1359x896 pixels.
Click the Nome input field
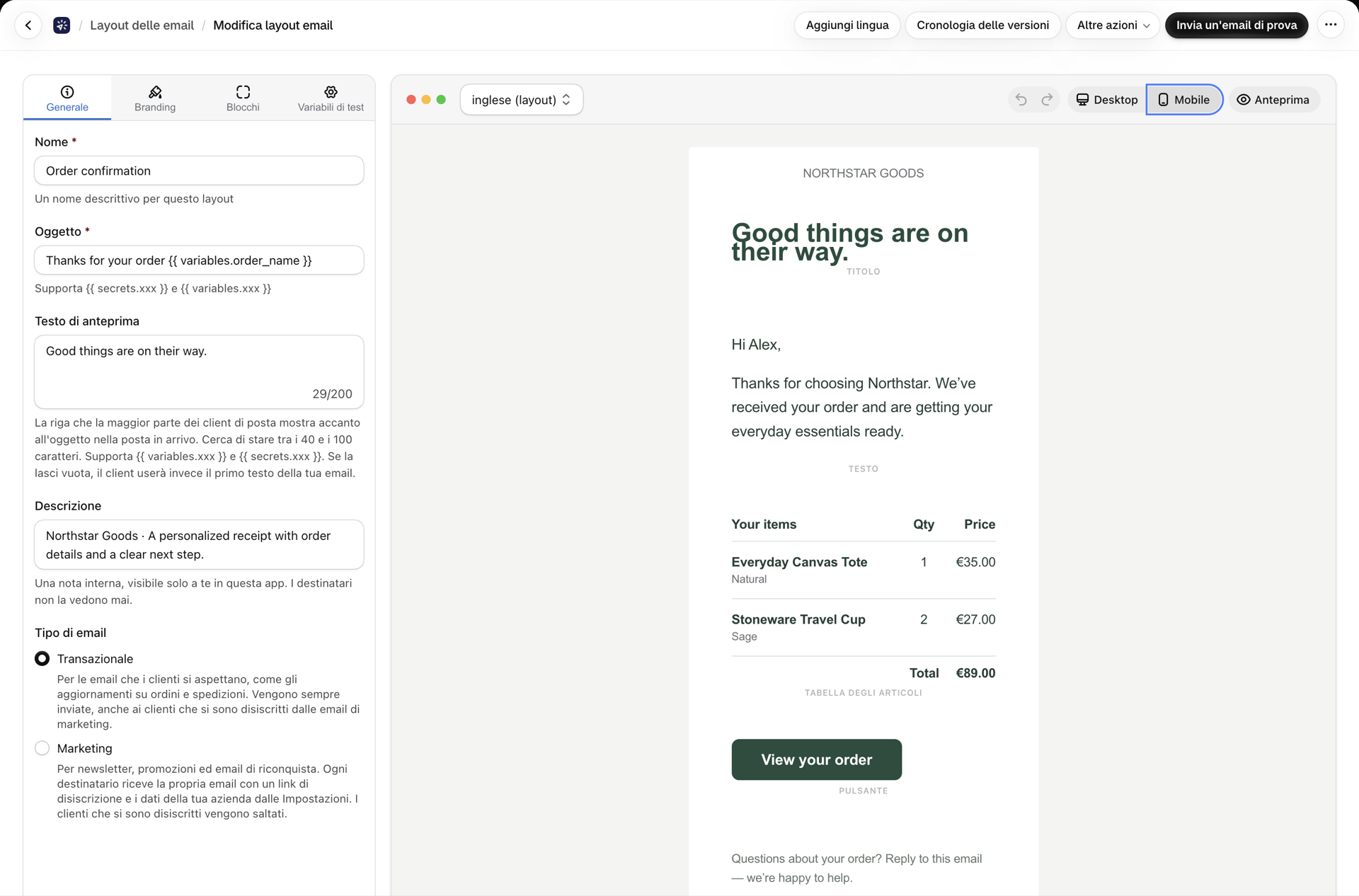click(x=199, y=171)
